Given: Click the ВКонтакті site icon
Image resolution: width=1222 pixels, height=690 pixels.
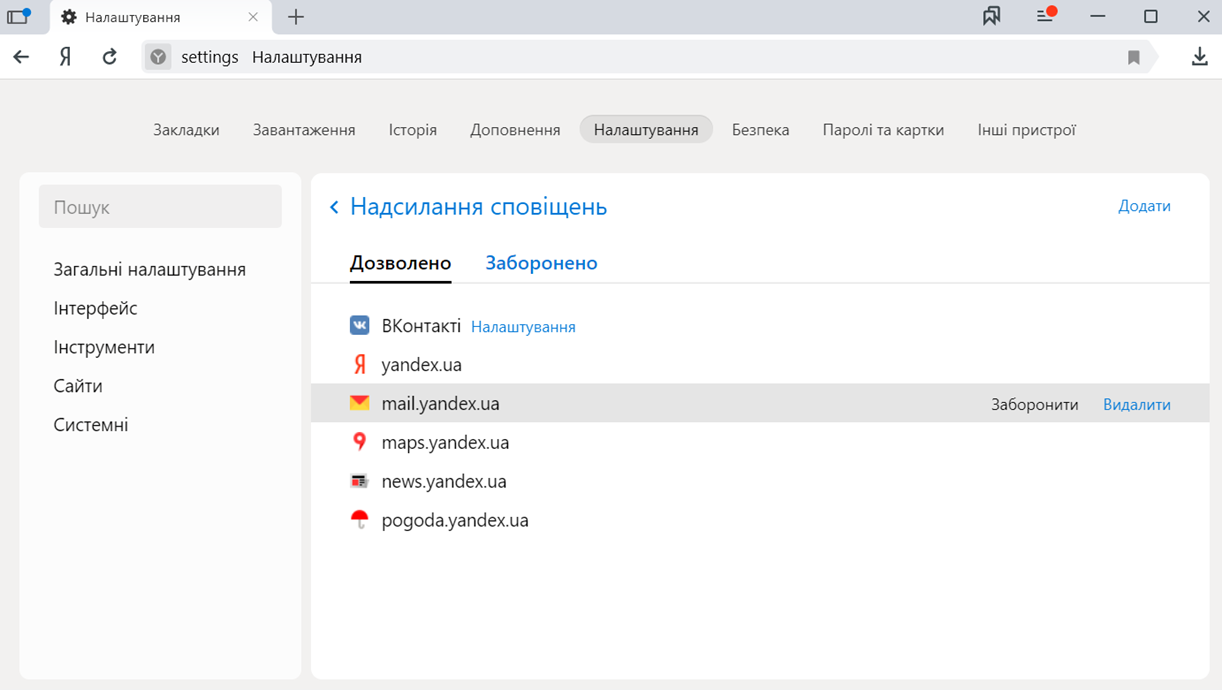Looking at the screenshot, I should (360, 325).
